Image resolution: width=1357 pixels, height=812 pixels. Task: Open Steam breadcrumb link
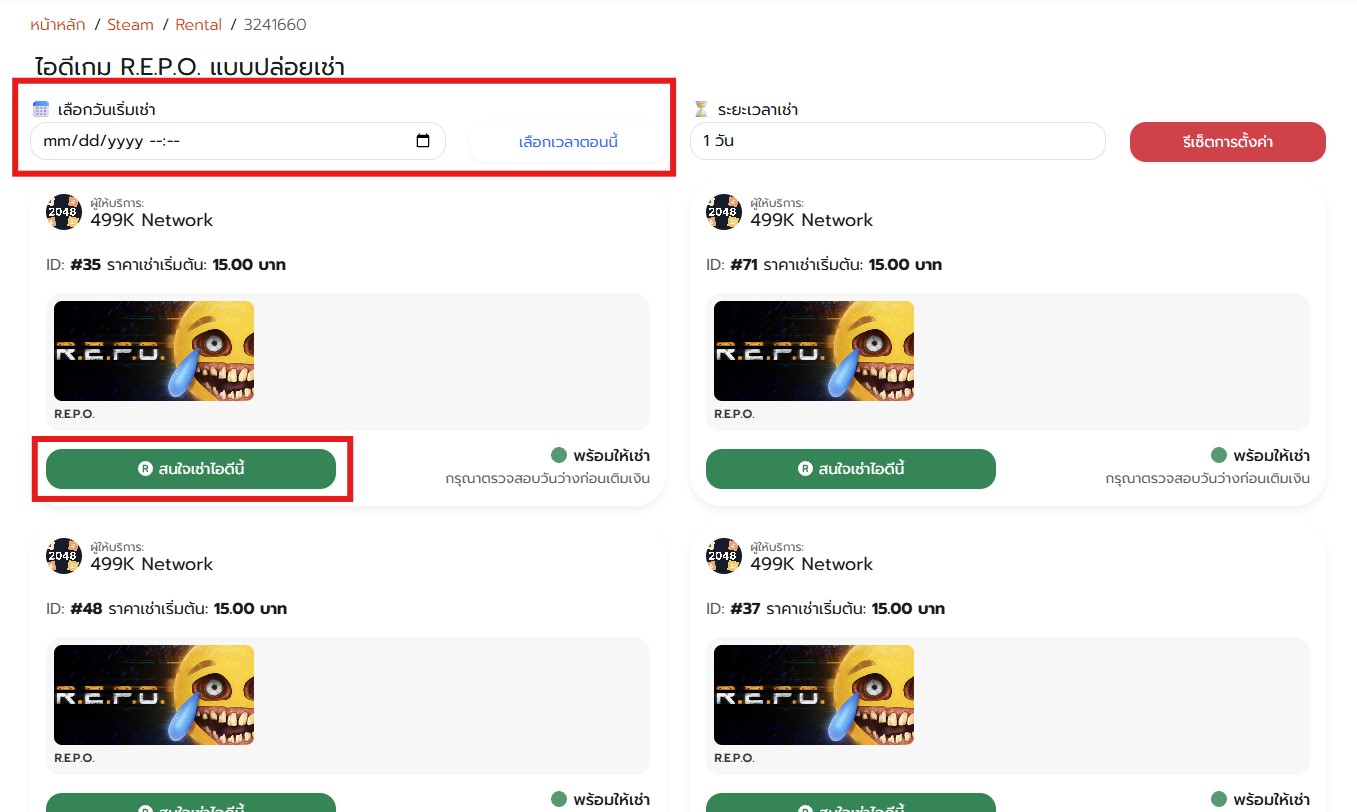[x=130, y=24]
